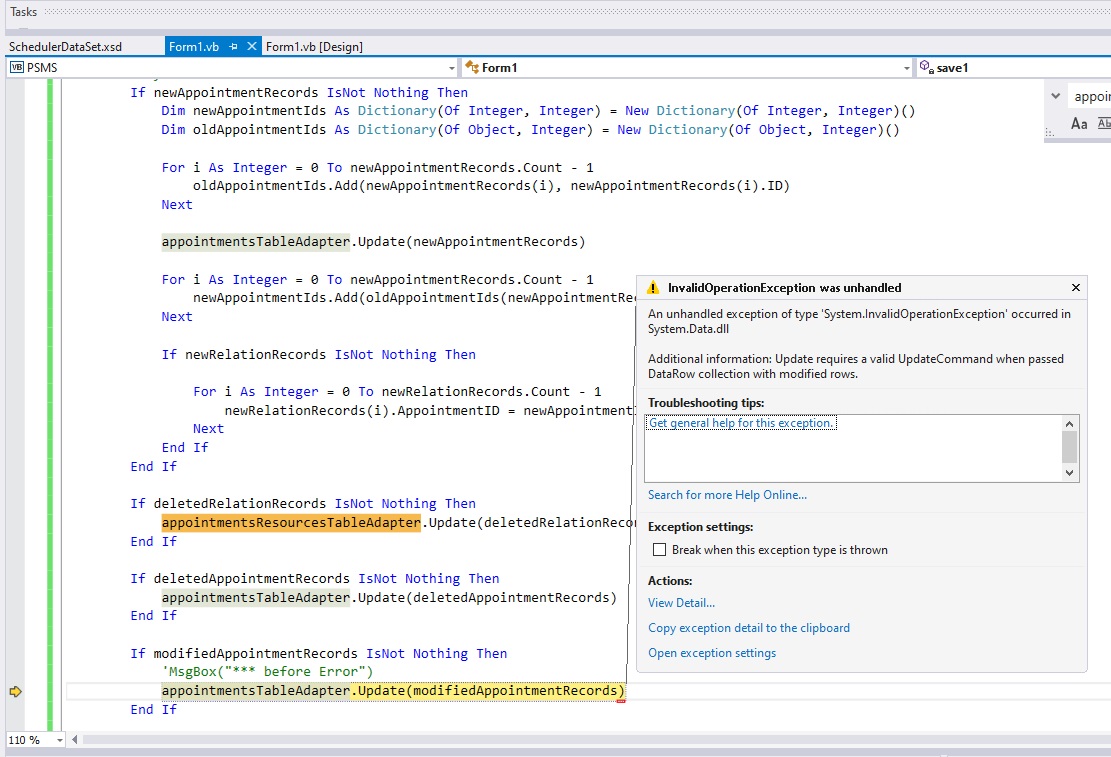Open the 110 % zoom level dropdown
Image resolution: width=1111 pixels, height=757 pixels.
click(60, 740)
